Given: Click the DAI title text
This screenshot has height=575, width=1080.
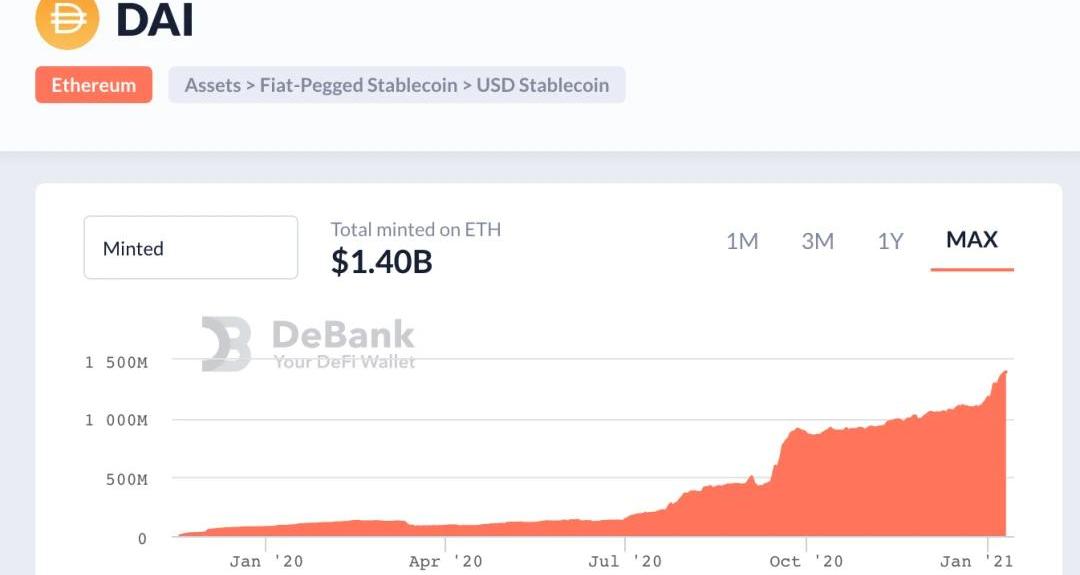Looking at the screenshot, I should click(x=154, y=20).
